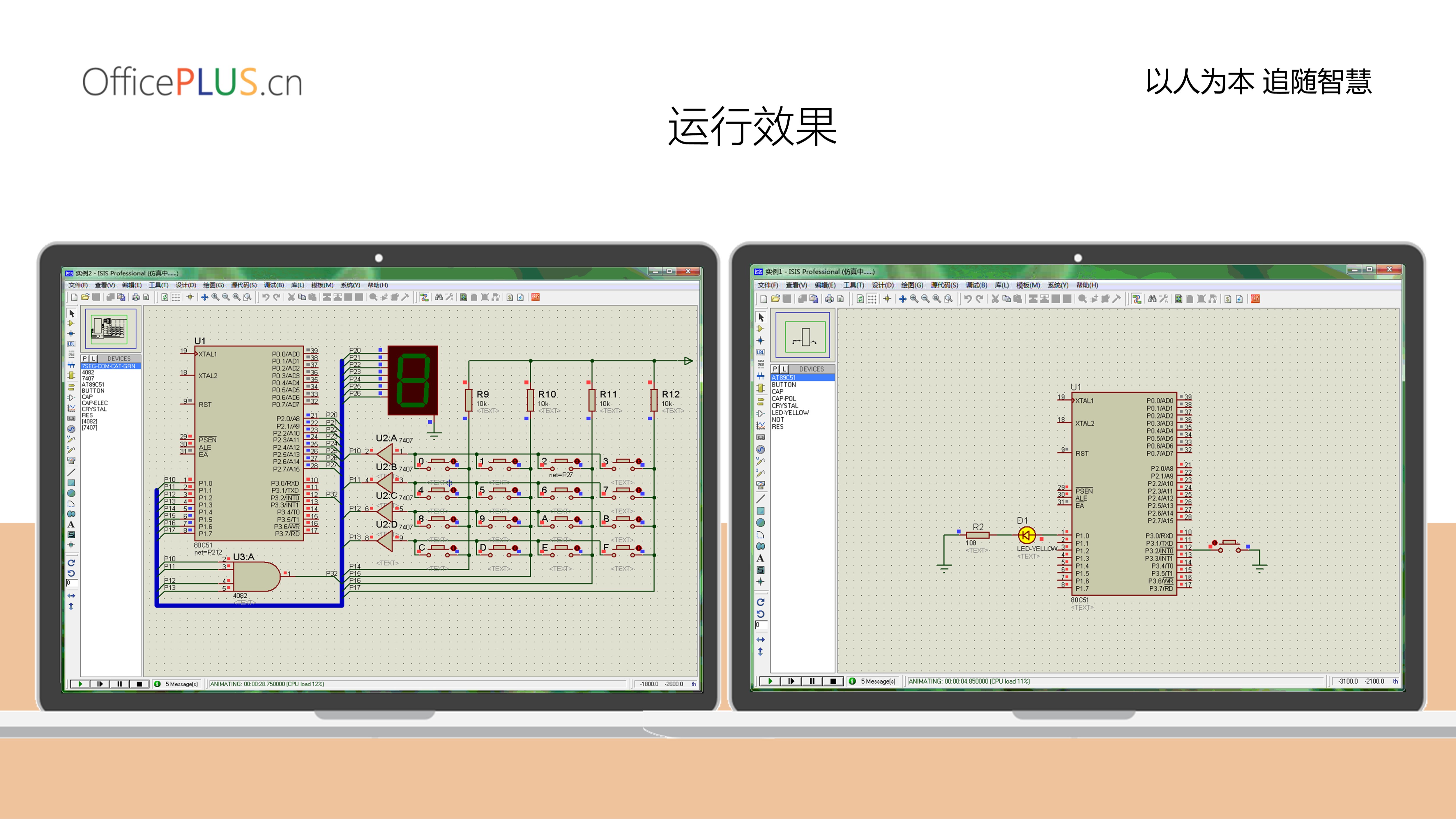Click overview thumbnail in 实例2 window
This screenshot has width=1456, height=819.
pos(111,329)
